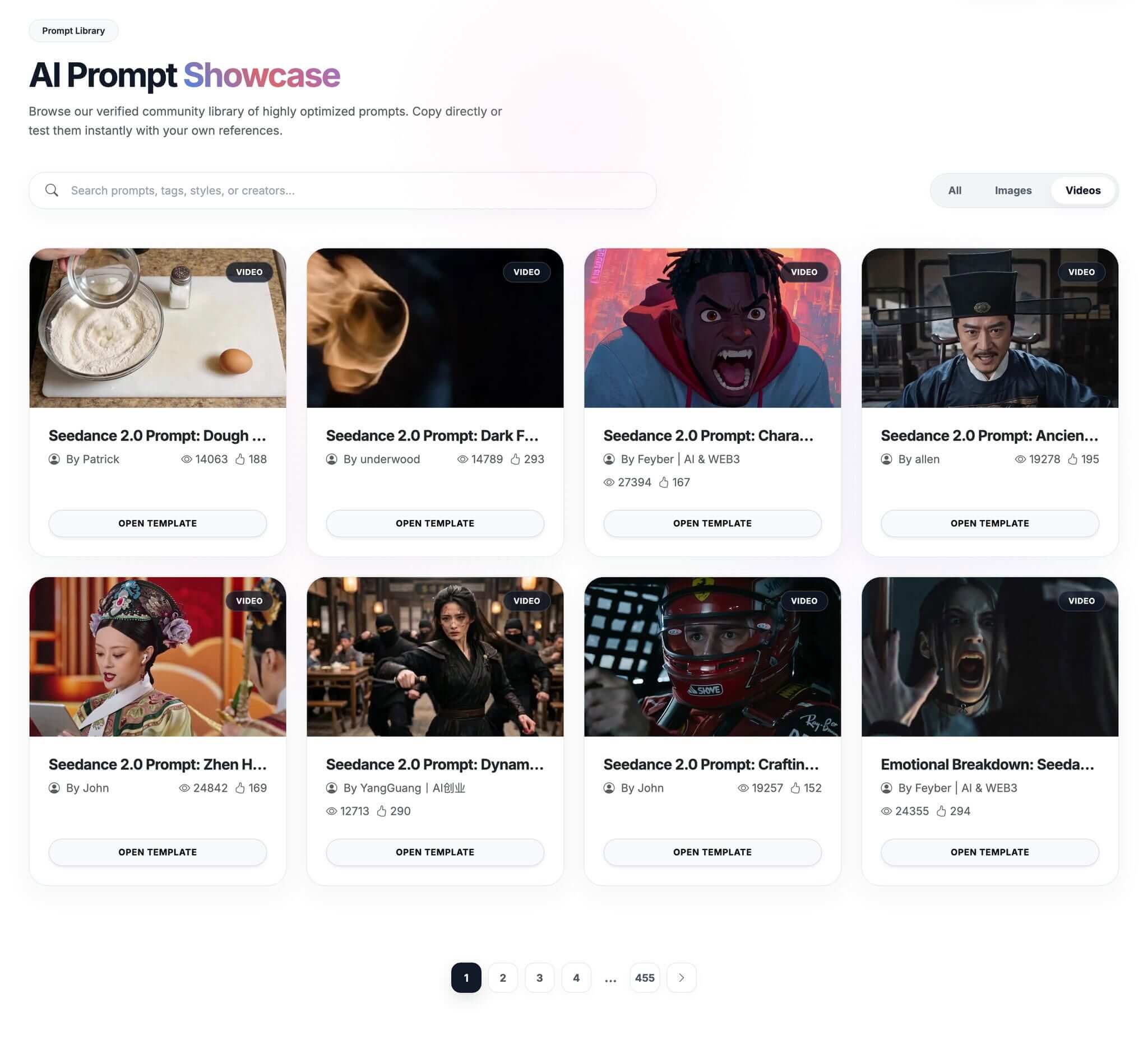Image resolution: width=1148 pixels, height=1063 pixels.
Task: Open title Seedance 2.0 Prompt: Dynam...
Action: tap(435, 764)
